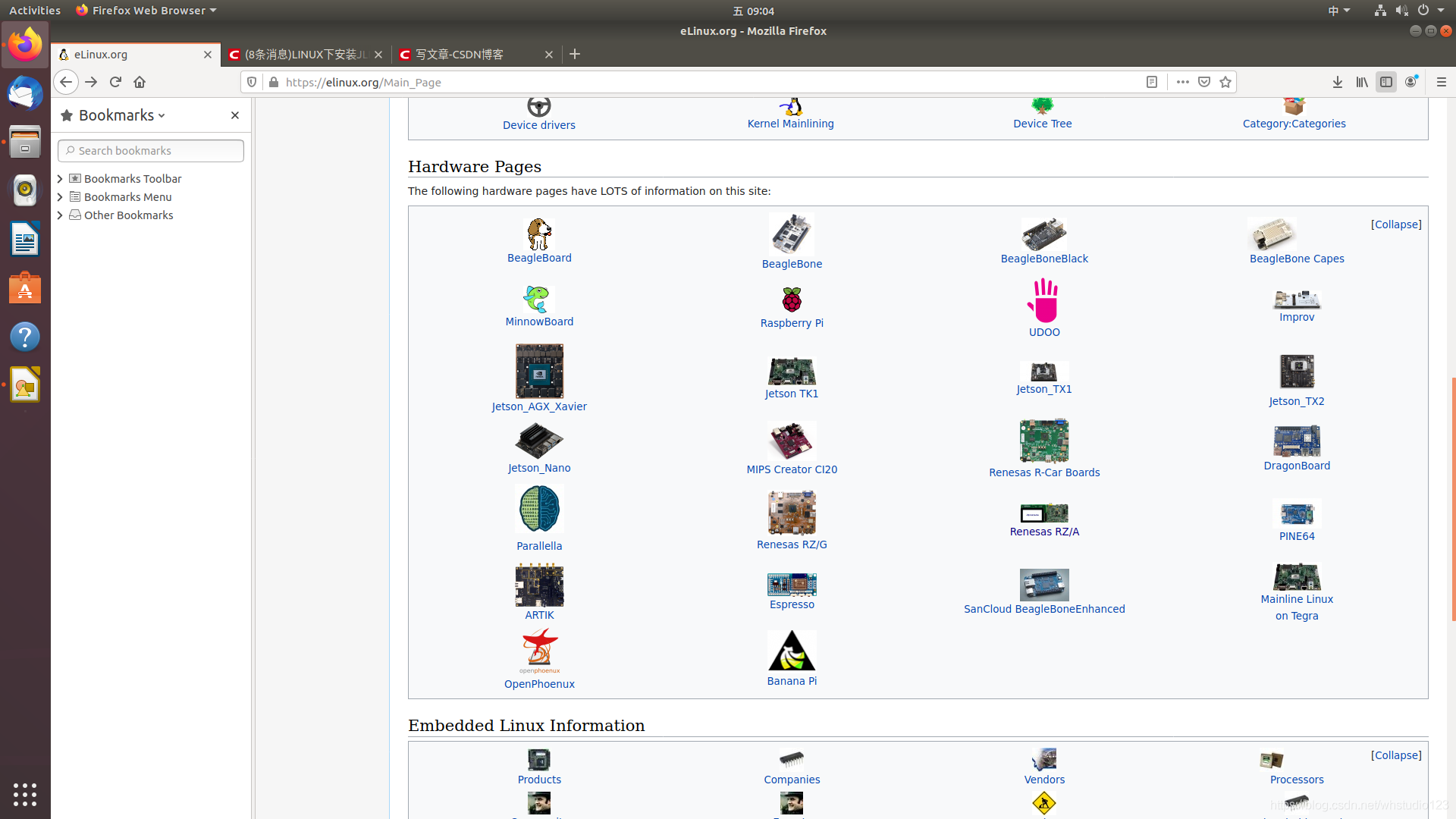The width and height of the screenshot is (1456, 819).
Task: Open the Jetson_AGX_Xavier link
Action: [539, 406]
